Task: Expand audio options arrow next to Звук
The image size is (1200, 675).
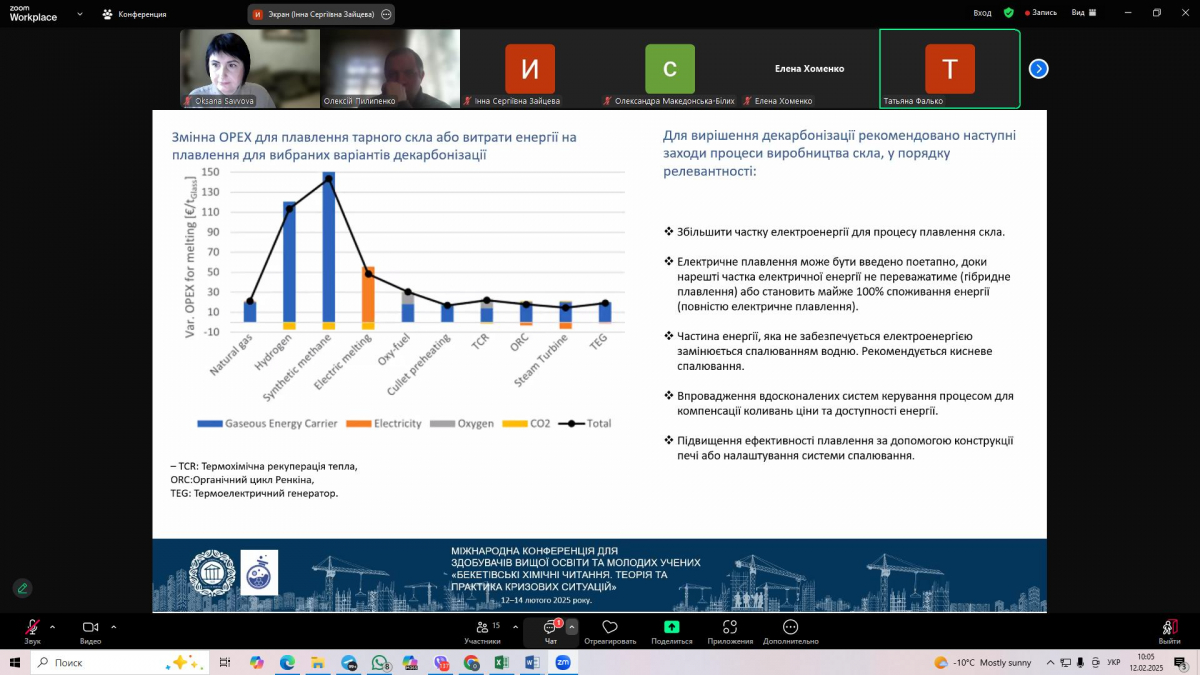Action: [53, 627]
